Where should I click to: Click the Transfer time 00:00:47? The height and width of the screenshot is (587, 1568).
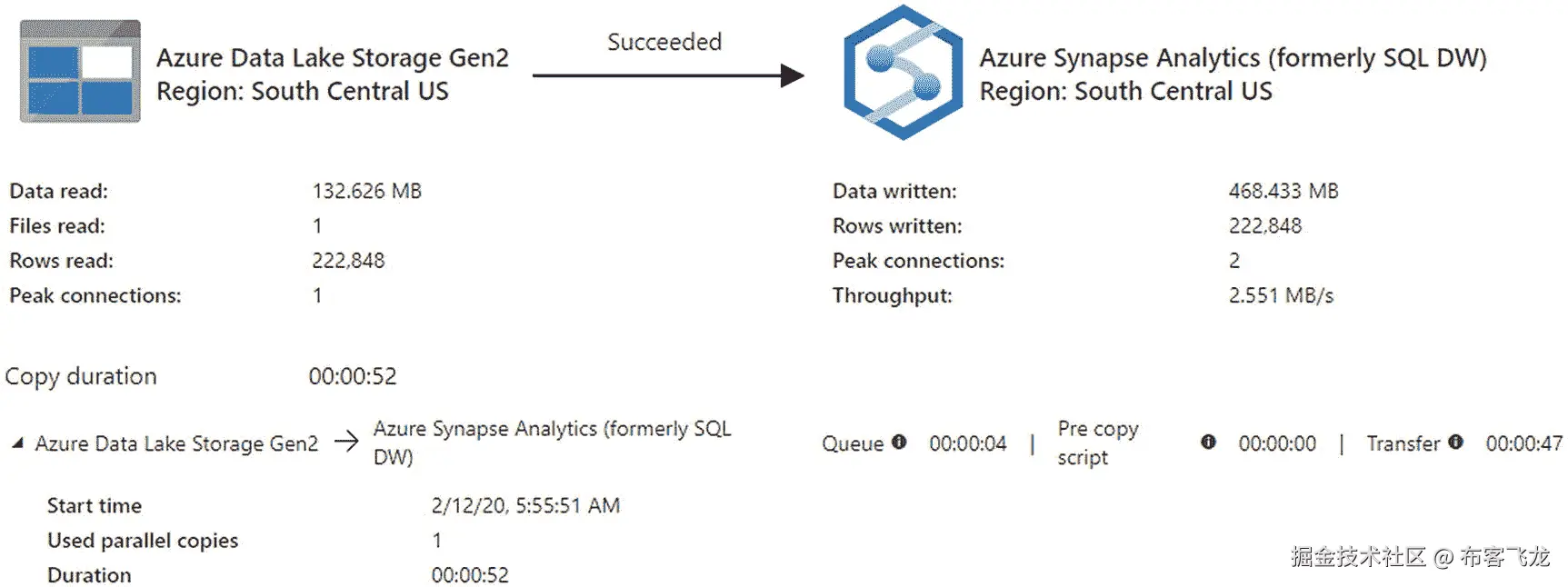click(x=1524, y=443)
